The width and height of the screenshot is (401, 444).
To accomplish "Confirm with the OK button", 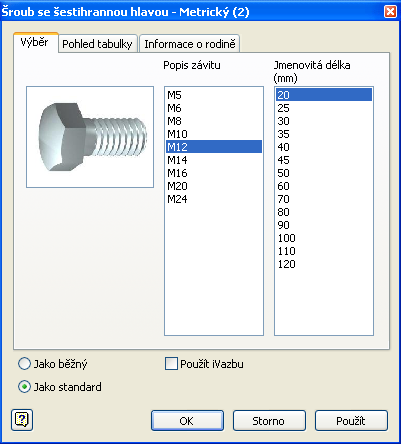I will [x=187, y=421].
